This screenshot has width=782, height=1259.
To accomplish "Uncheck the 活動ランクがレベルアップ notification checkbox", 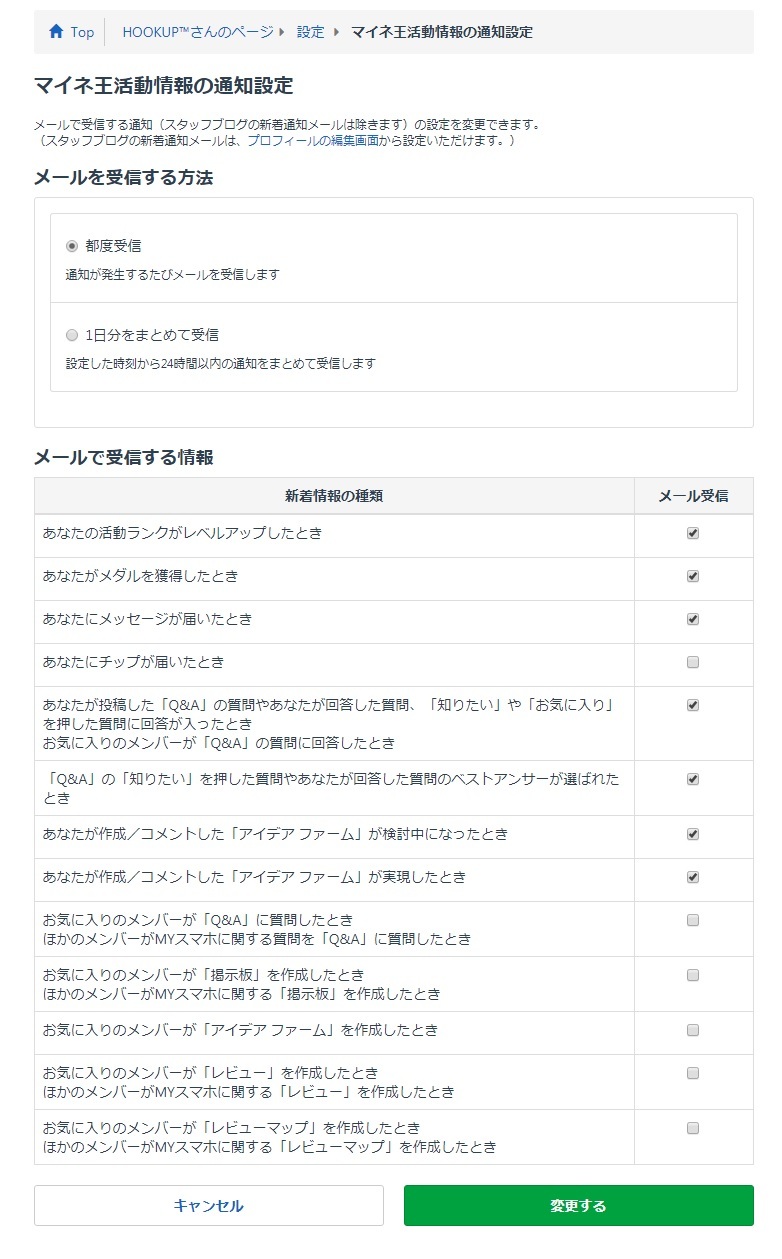I will 693,534.
